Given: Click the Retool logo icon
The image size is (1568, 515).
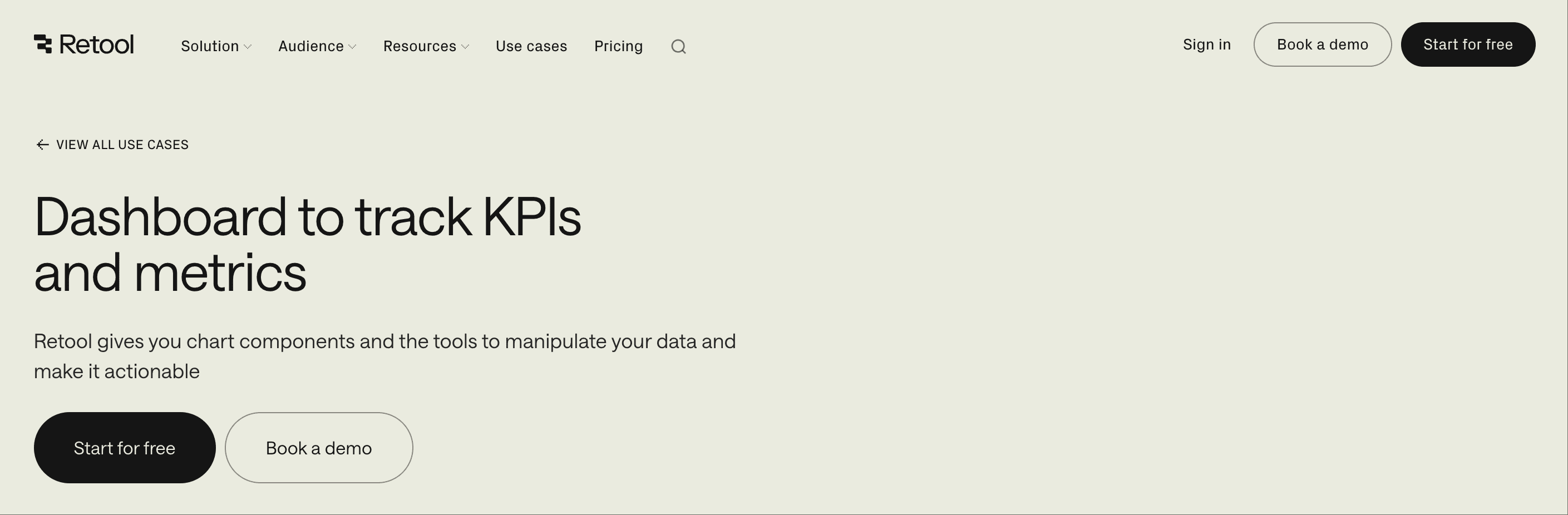Looking at the screenshot, I should [x=43, y=44].
